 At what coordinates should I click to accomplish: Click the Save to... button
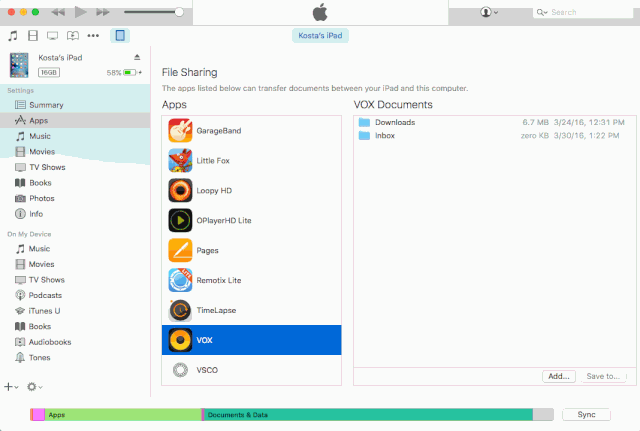pyautogui.click(x=603, y=376)
